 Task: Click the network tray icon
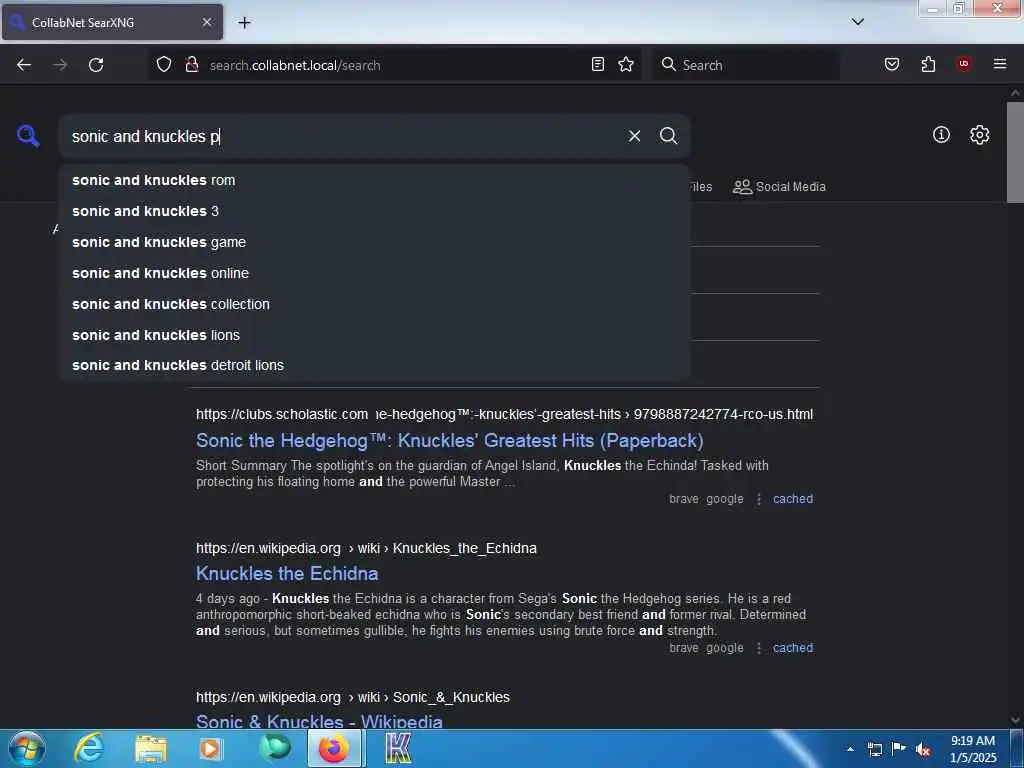(875, 749)
